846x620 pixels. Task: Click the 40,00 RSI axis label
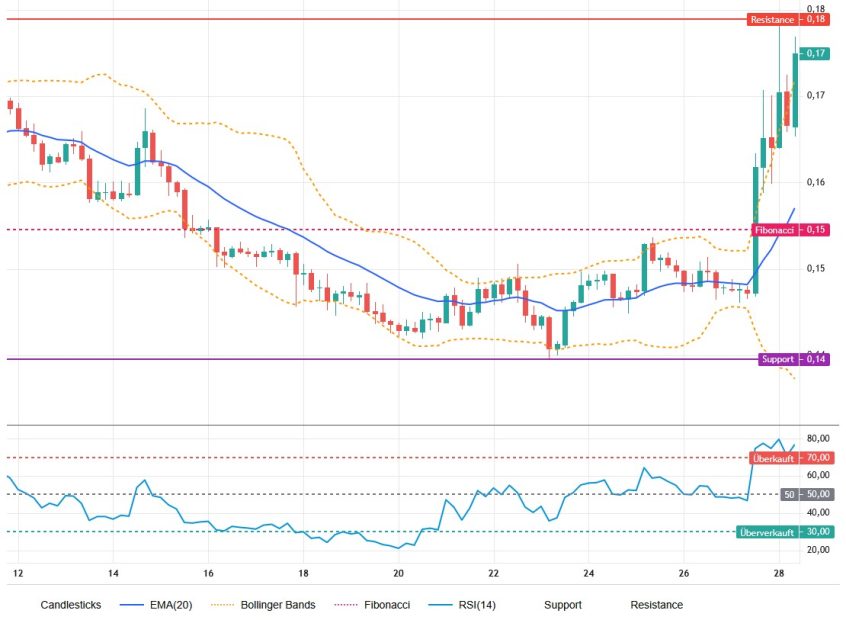point(818,513)
